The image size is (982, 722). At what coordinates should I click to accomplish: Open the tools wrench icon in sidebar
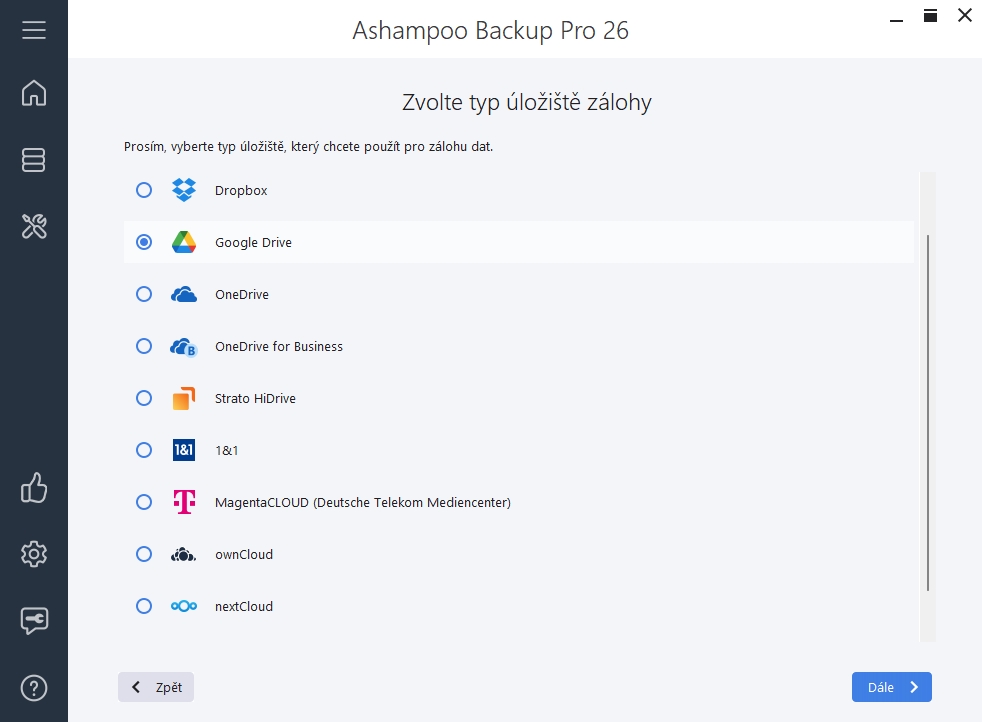pyautogui.click(x=34, y=226)
